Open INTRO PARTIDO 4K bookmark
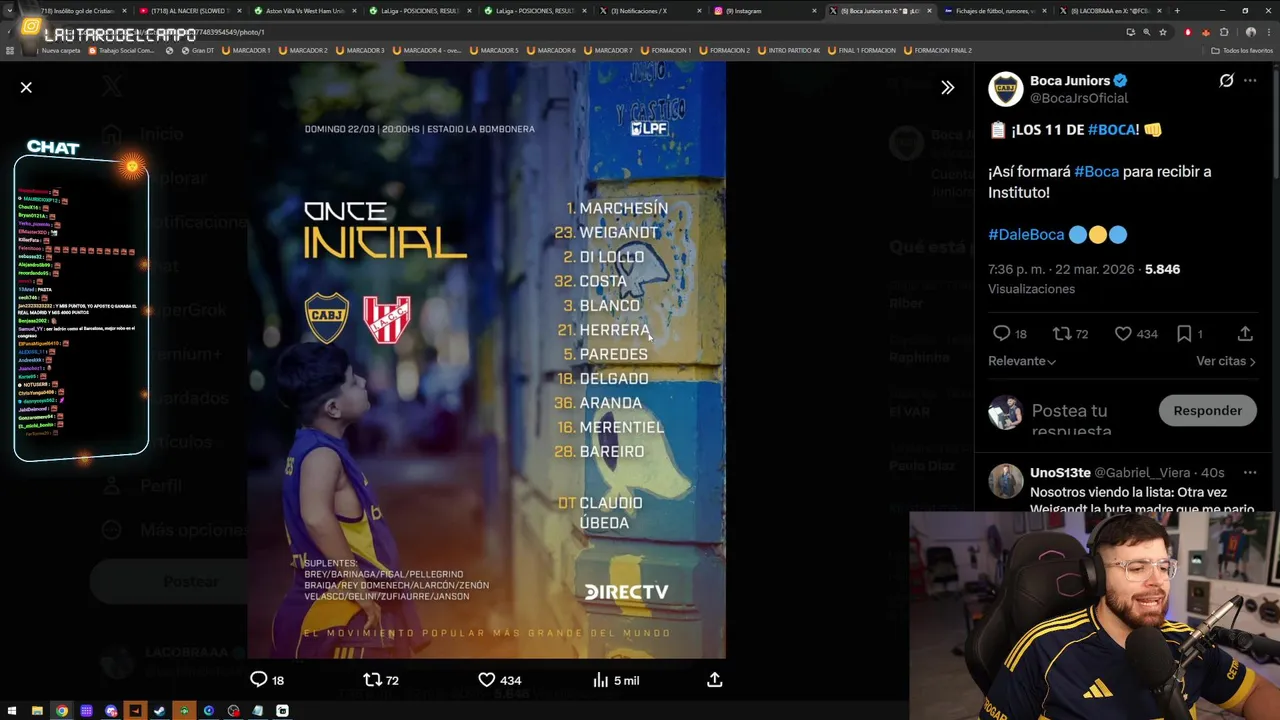 tap(790, 50)
